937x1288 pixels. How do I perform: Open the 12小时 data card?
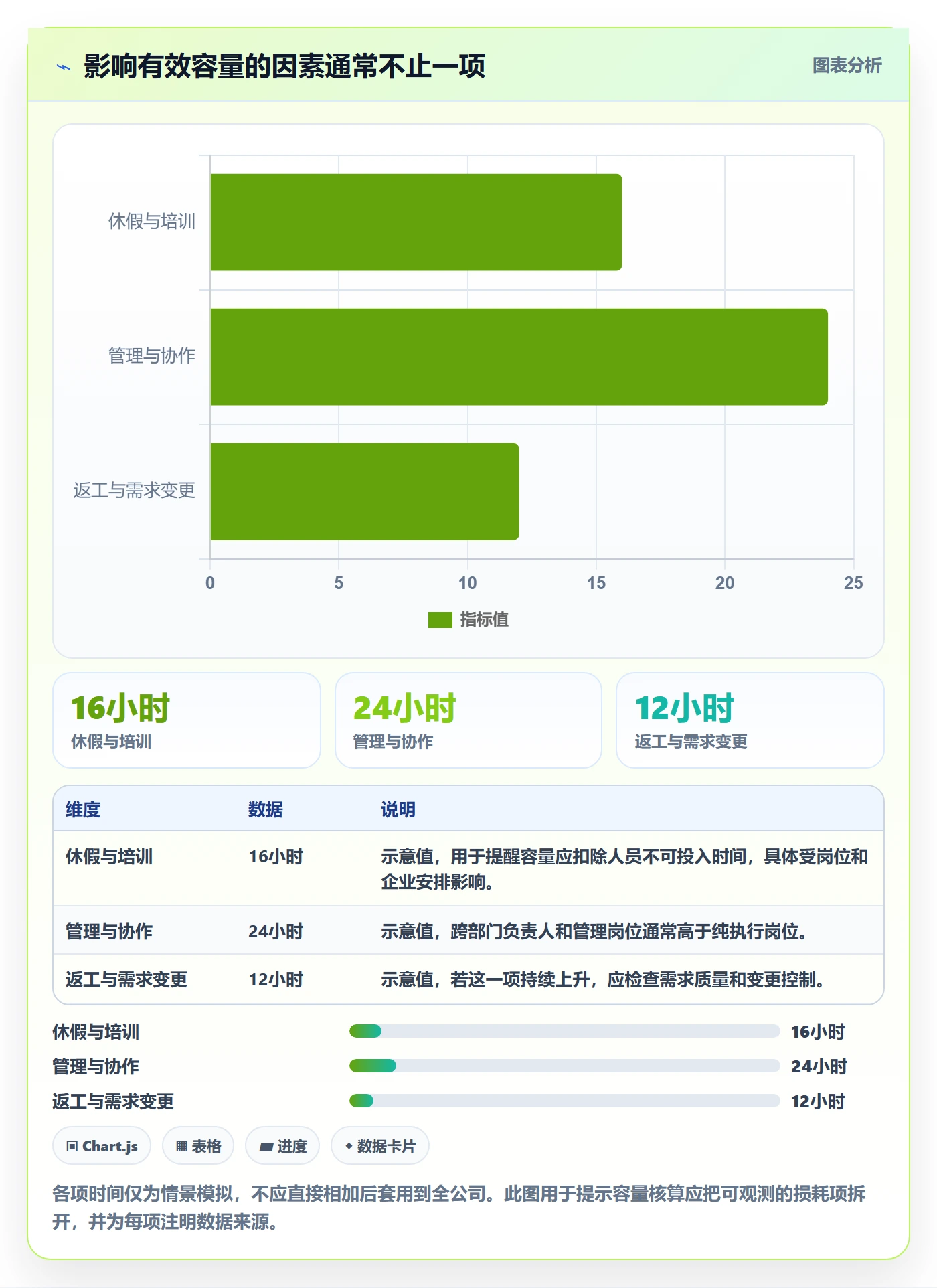[750, 720]
